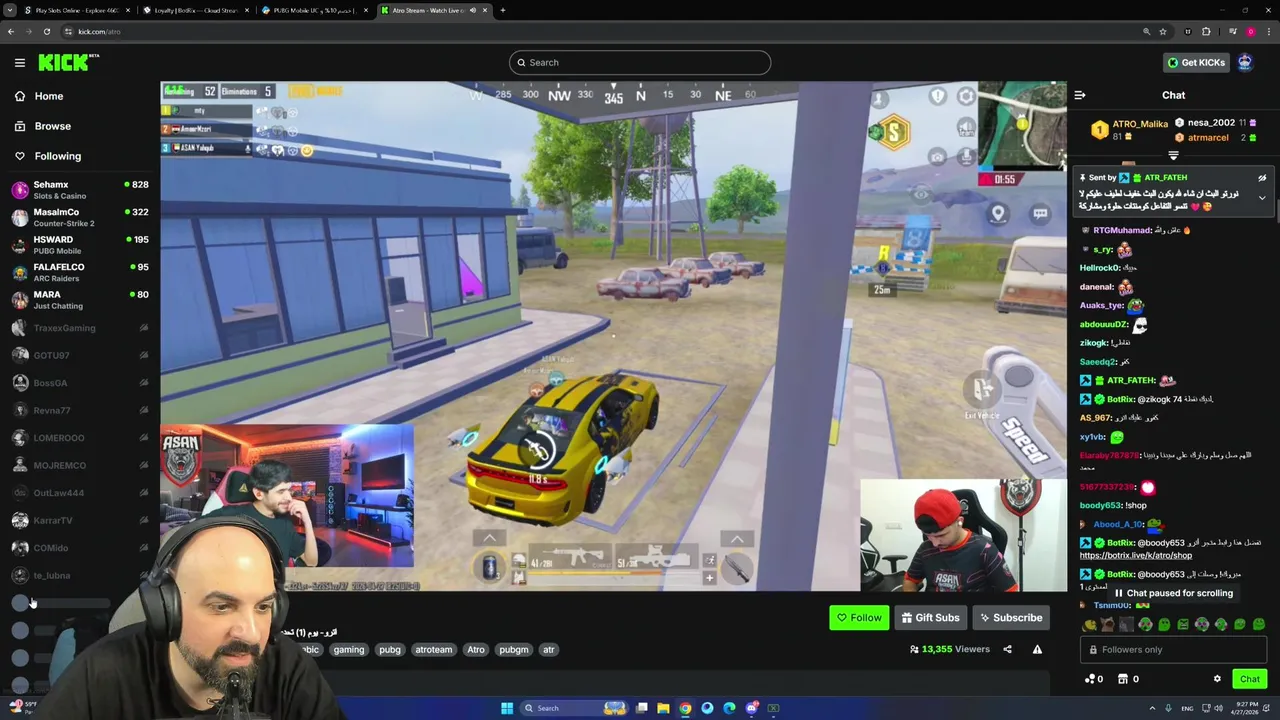Screen dimensions: 1280x720
Task: Open MARA Just Chatting channel
Action: tap(80, 300)
